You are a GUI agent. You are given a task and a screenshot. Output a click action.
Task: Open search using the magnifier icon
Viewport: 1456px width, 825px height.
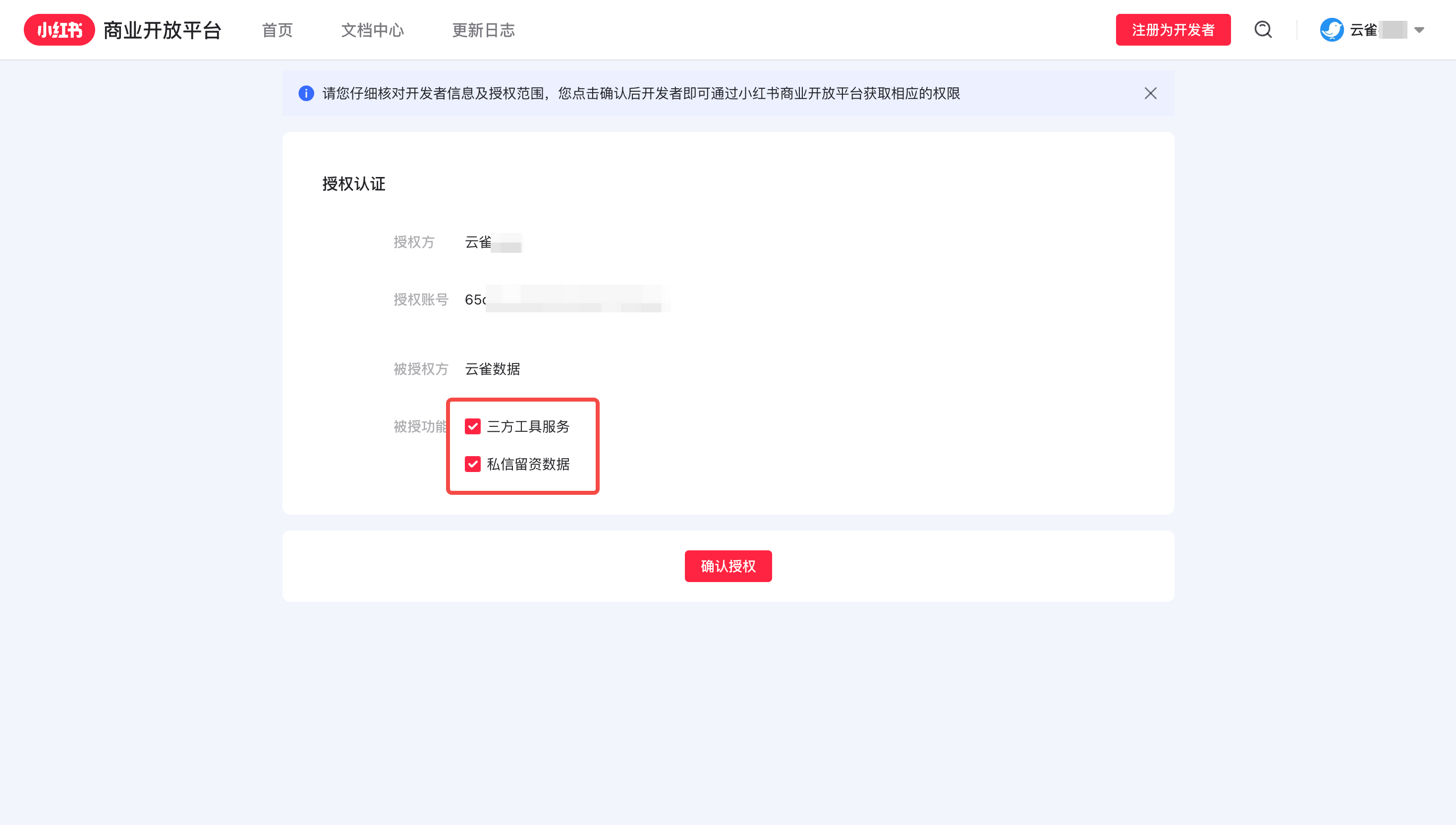[1262, 29]
